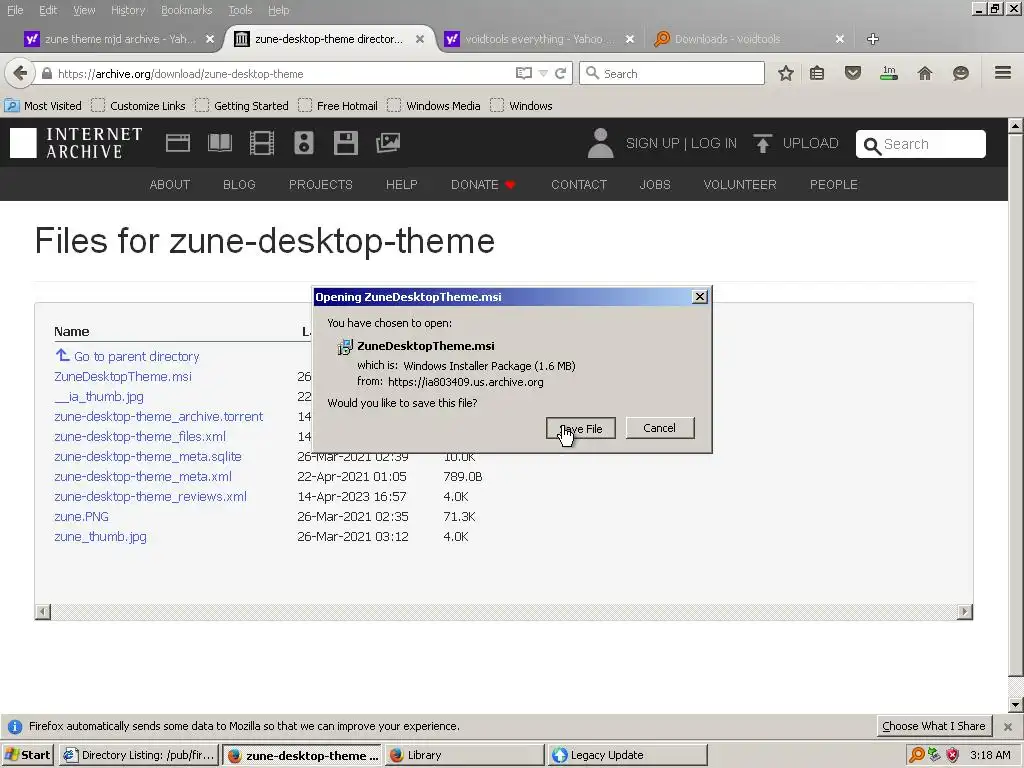Show the bookmarks list icon
The height and width of the screenshot is (768, 1024).
[x=817, y=73]
